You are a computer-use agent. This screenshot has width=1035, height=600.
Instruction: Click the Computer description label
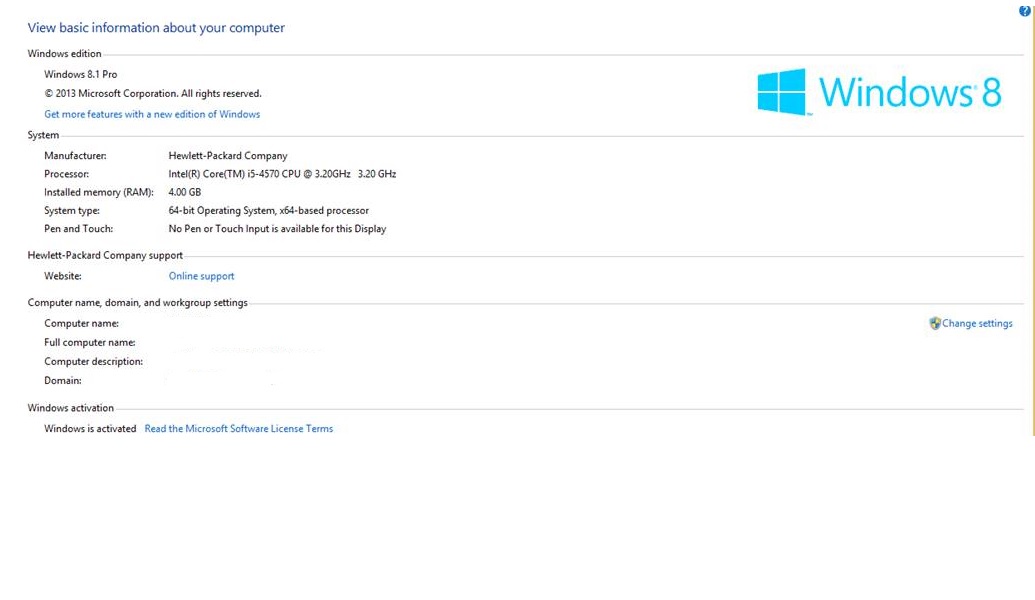(94, 362)
